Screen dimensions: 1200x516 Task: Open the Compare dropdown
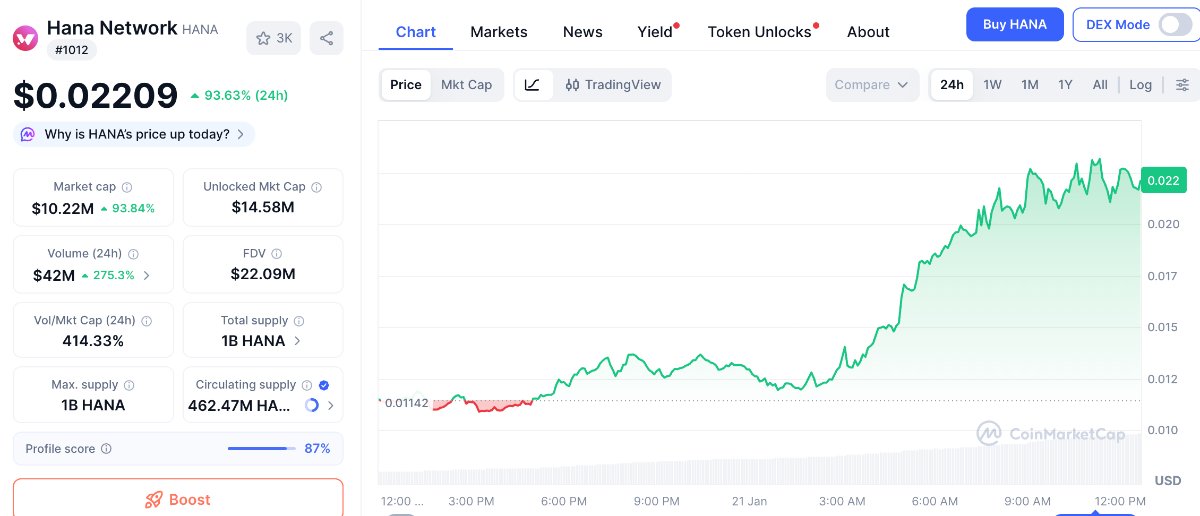click(x=871, y=85)
